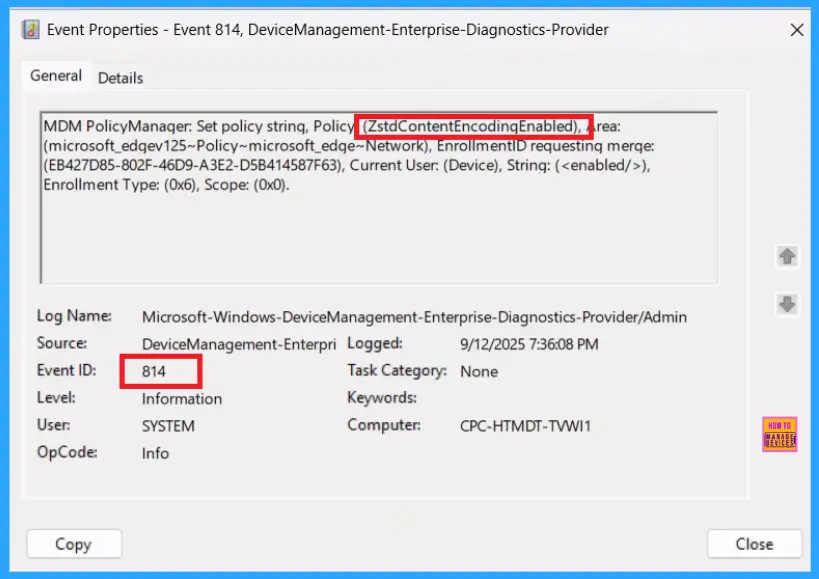819x579 pixels.
Task: Click the Event Properties title bar text
Action: tap(327, 30)
